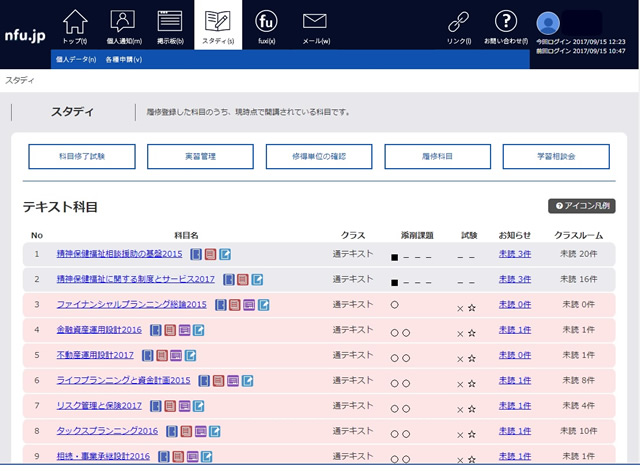This screenshot has height=471, width=640.
Task: Click blue book icon for ファイナンシャルプランニング総論2015
Action: tap(221, 305)
